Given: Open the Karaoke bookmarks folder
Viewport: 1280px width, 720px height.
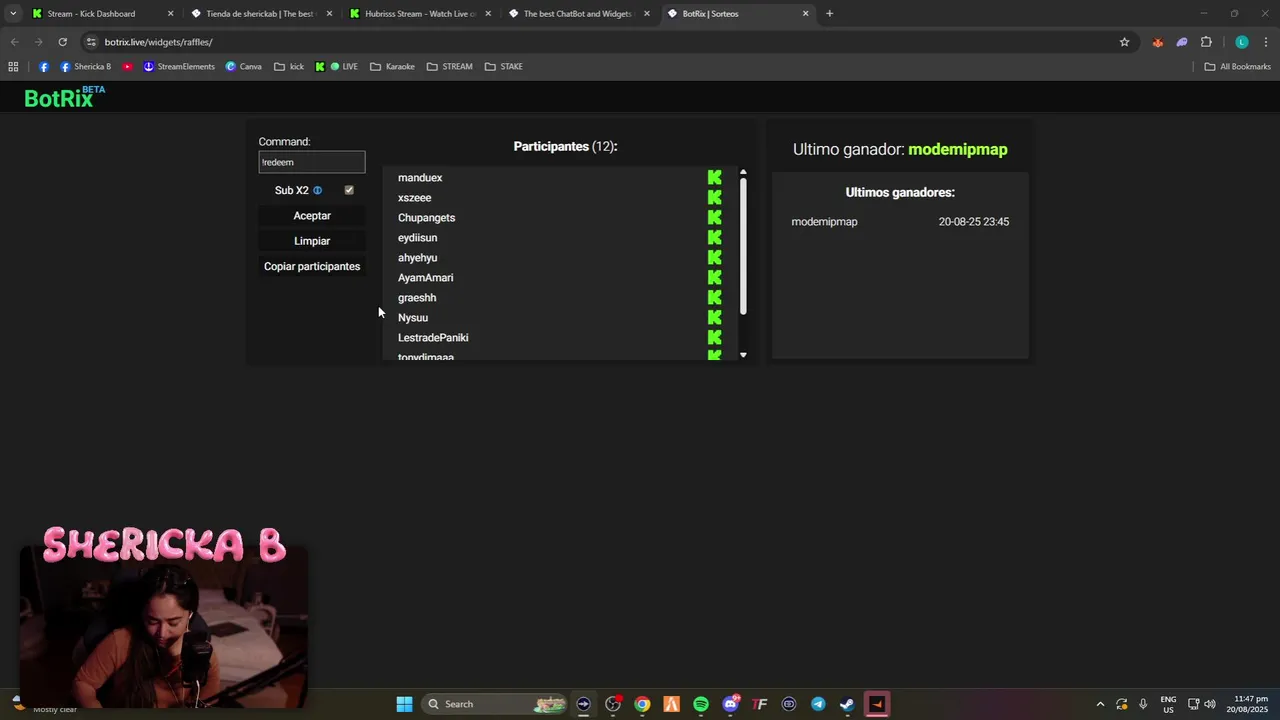Looking at the screenshot, I should [392, 67].
